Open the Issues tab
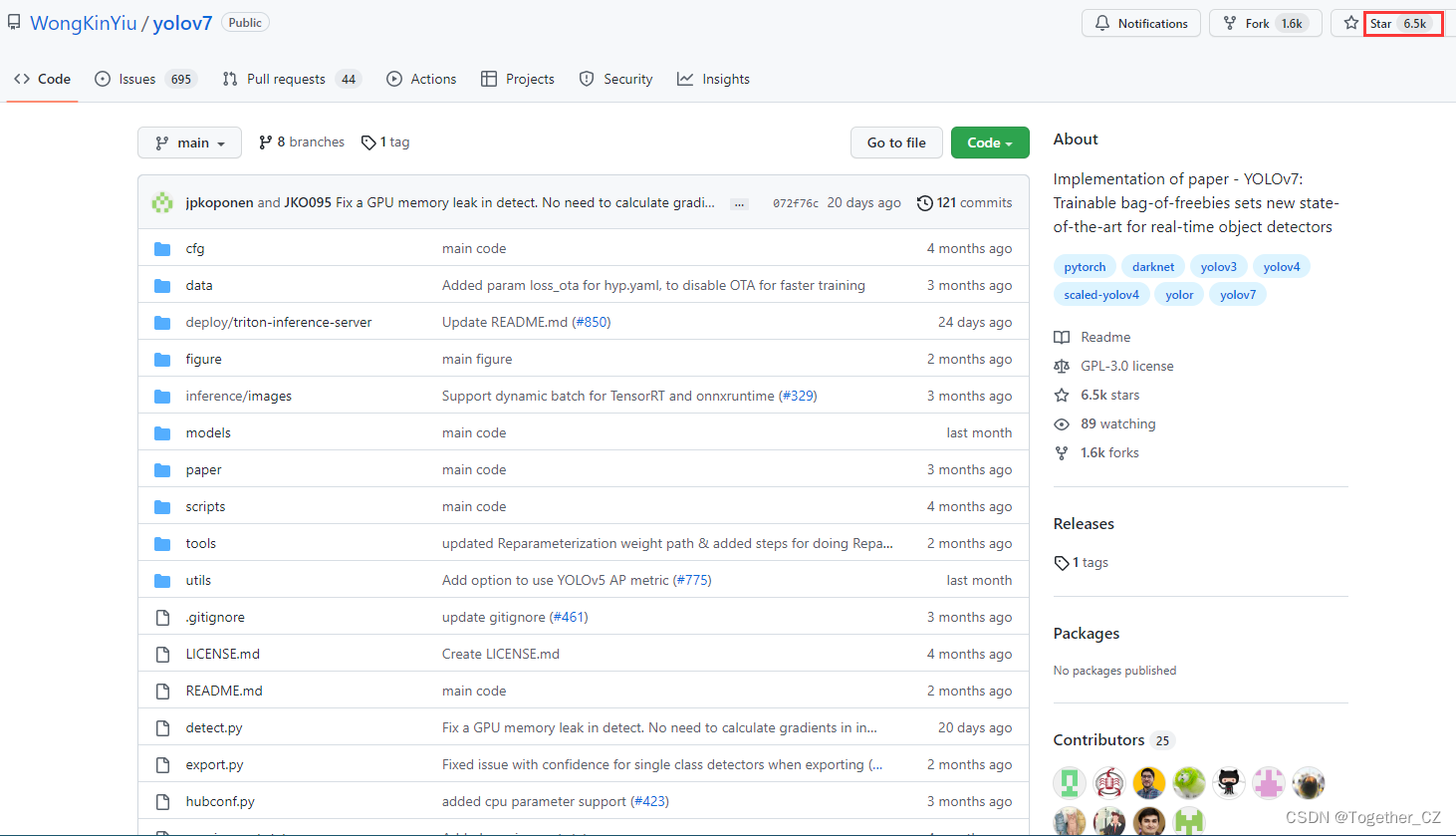This screenshot has width=1456, height=836. point(145,79)
